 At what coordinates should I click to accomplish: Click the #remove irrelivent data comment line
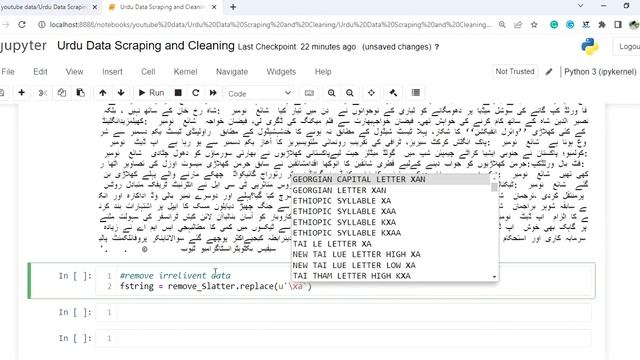click(175, 276)
